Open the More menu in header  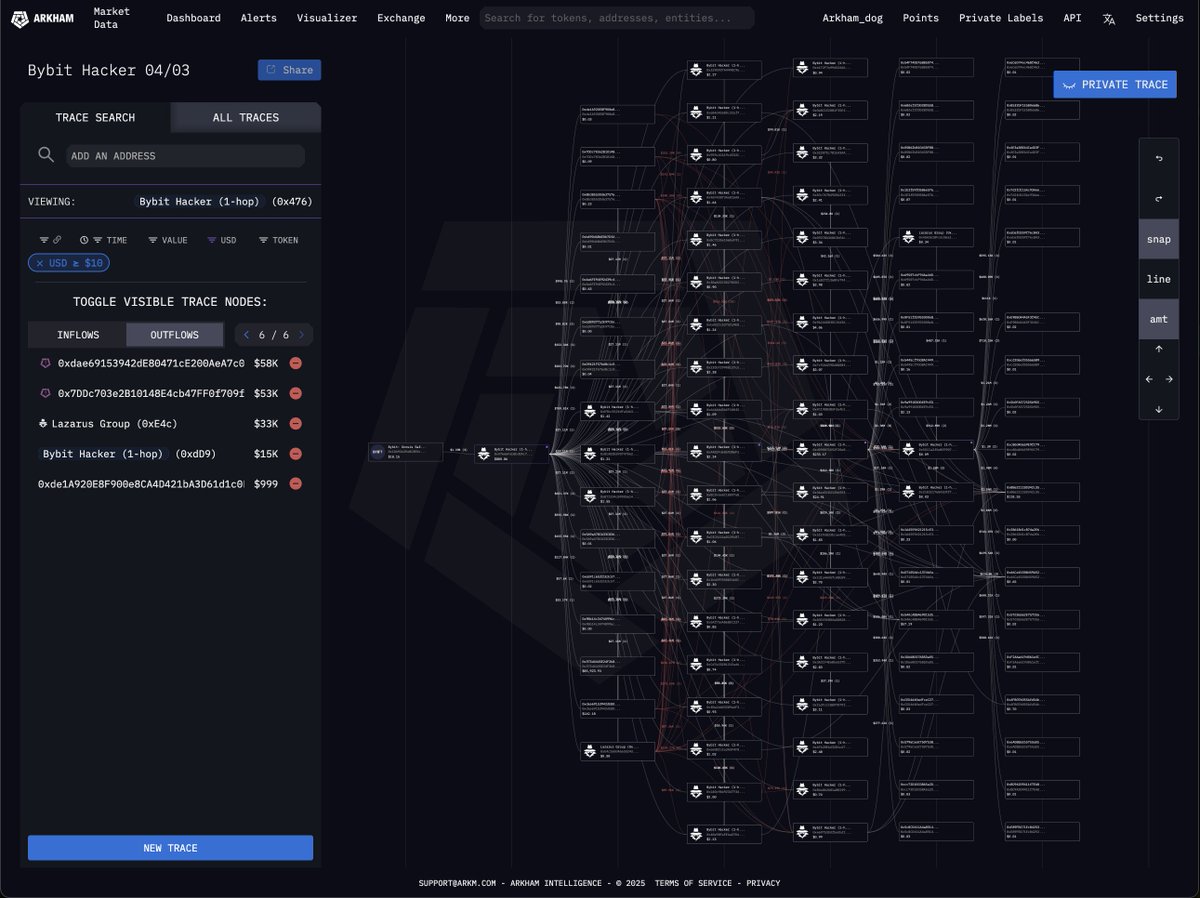click(x=457, y=18)
